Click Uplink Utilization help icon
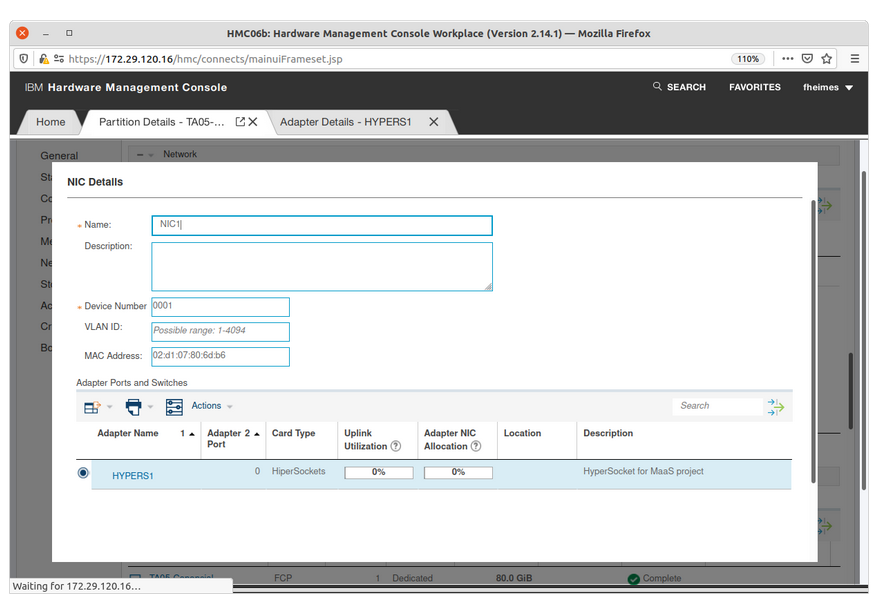 [396, 446]
